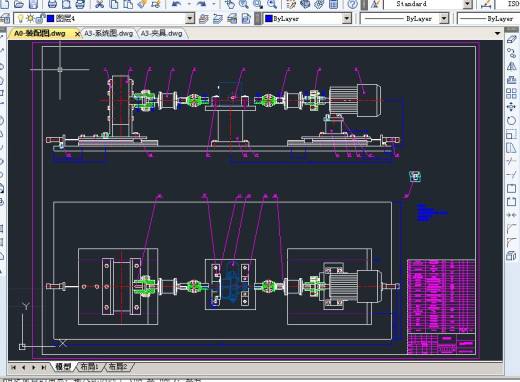
Task: Select the Stretch tool in Modify toolbar
Action: (x=511, y=148)
